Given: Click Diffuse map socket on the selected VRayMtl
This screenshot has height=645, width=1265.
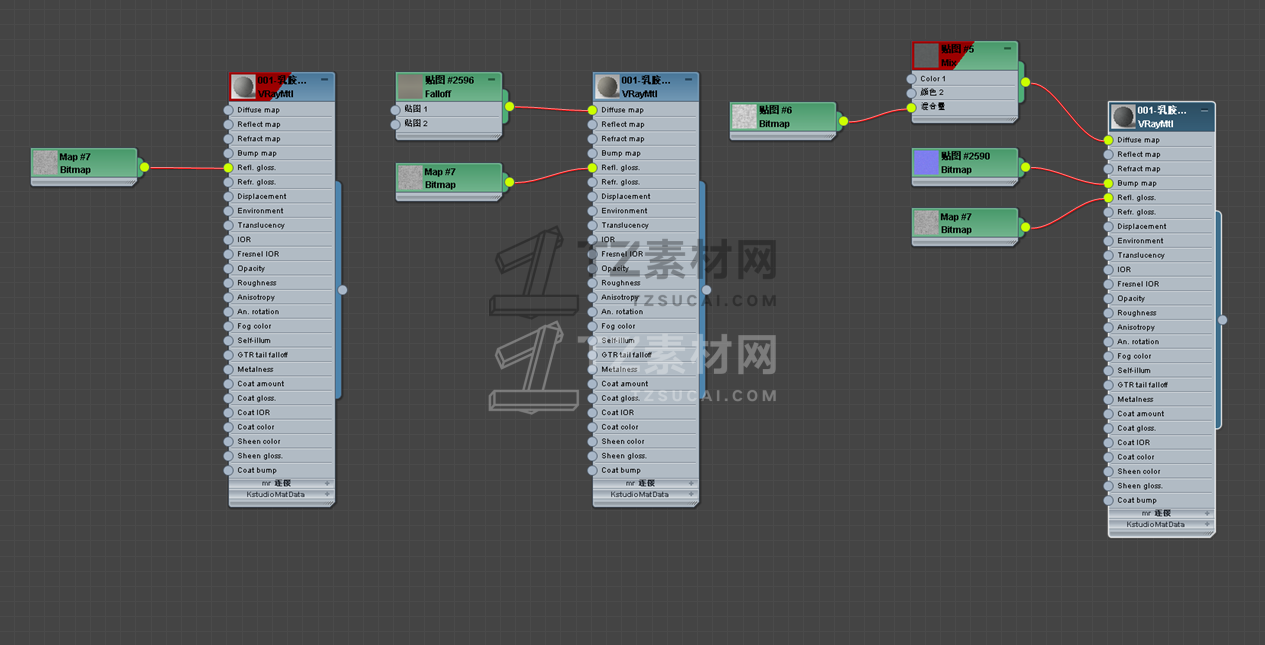Looking at the screenshot, I should click(x=1108, y=140).
